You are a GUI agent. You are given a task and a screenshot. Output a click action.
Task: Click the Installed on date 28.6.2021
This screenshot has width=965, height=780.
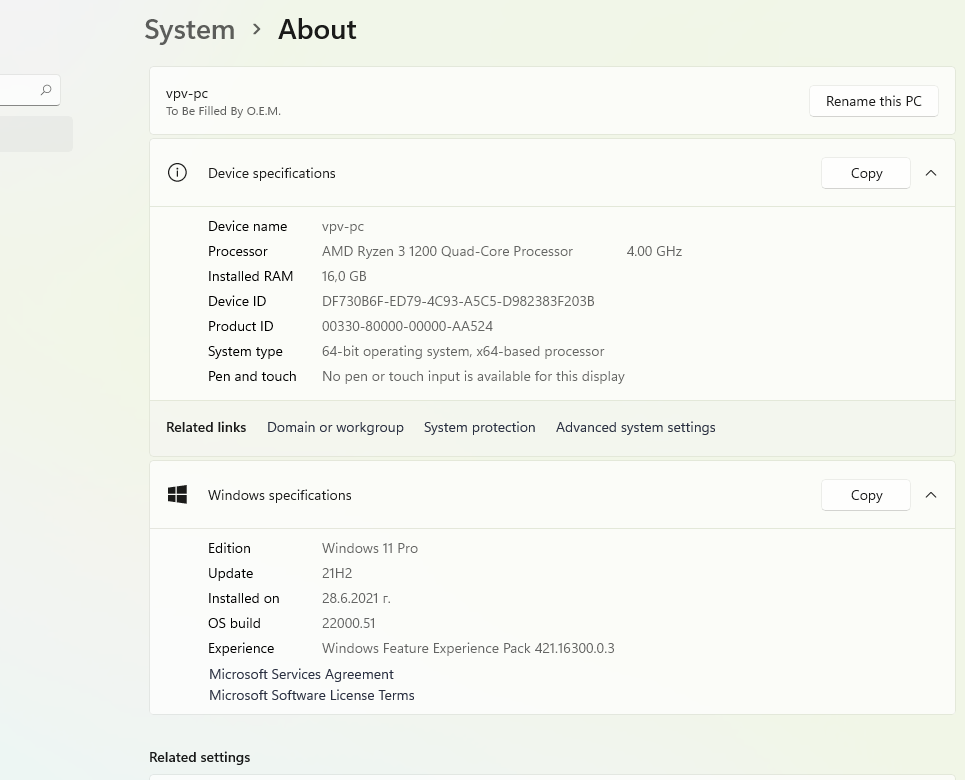pyautogui.click(x=356, y=598)
